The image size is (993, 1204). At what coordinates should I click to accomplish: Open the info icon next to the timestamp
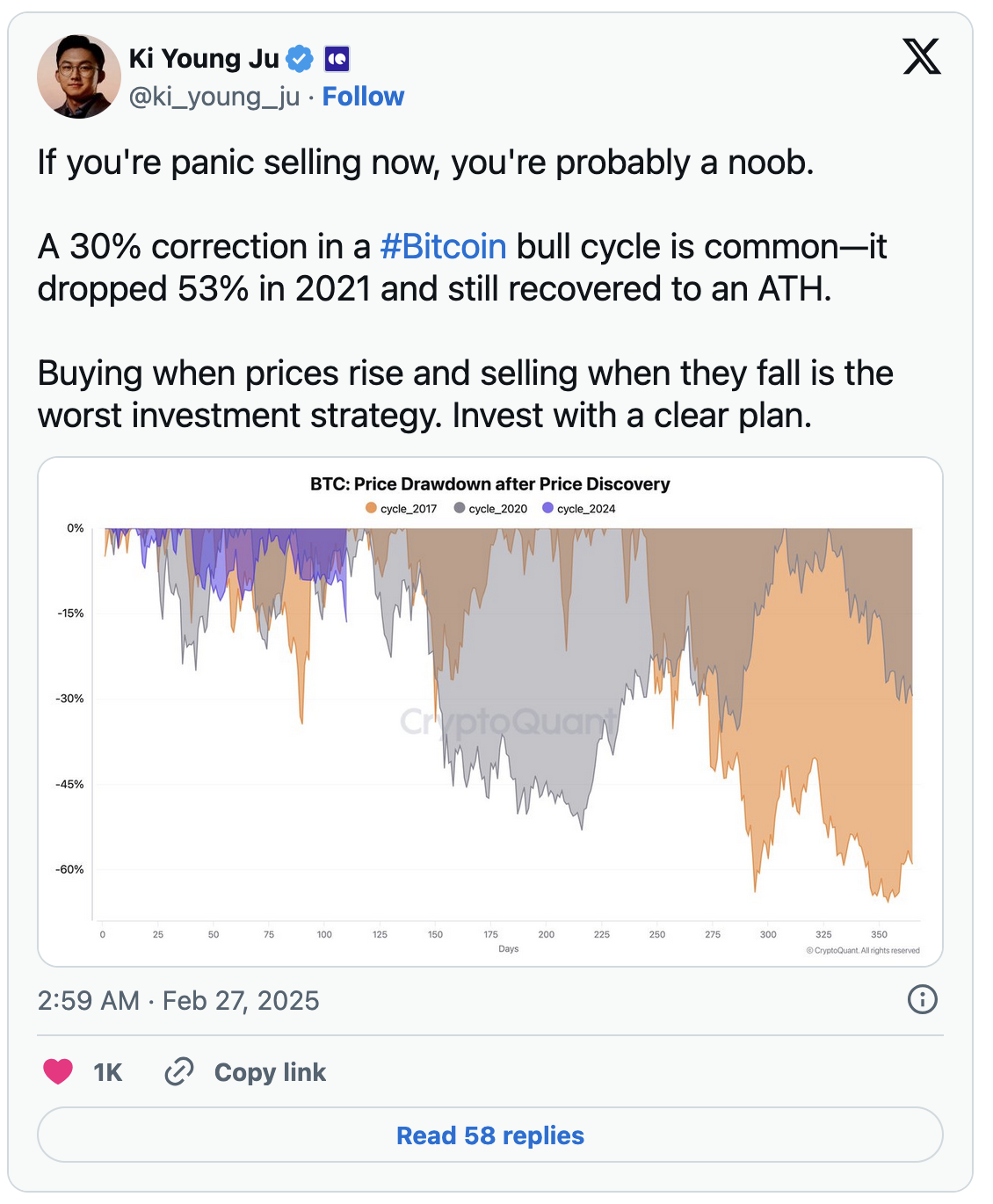tap(919, 1000)
